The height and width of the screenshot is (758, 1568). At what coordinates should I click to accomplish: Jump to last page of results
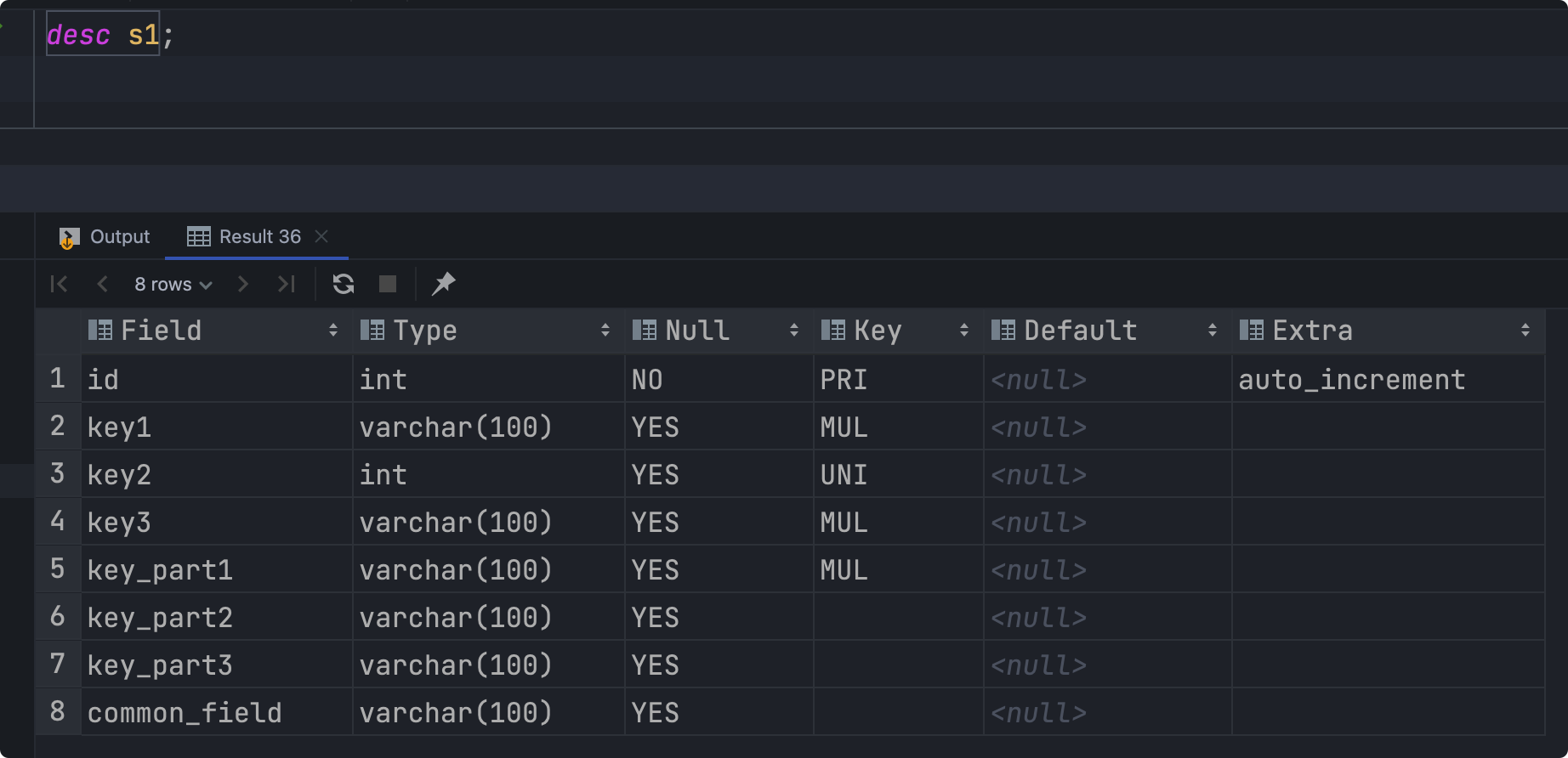tap(287, 284)
